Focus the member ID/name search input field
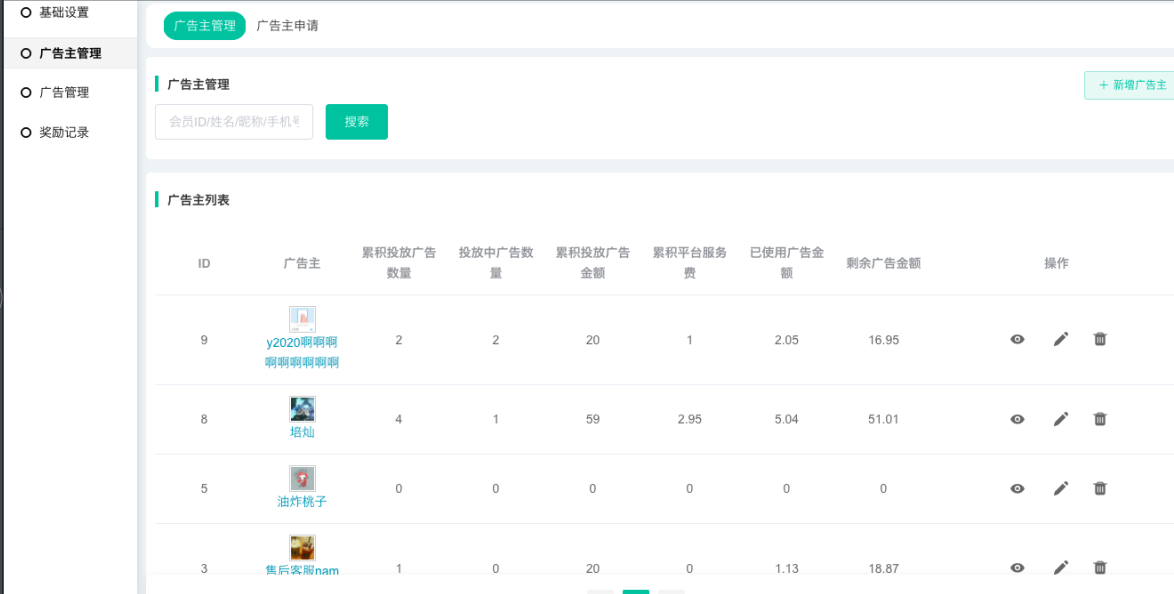The width and height of the screenshot is (1174, 594). click(234, 122)
